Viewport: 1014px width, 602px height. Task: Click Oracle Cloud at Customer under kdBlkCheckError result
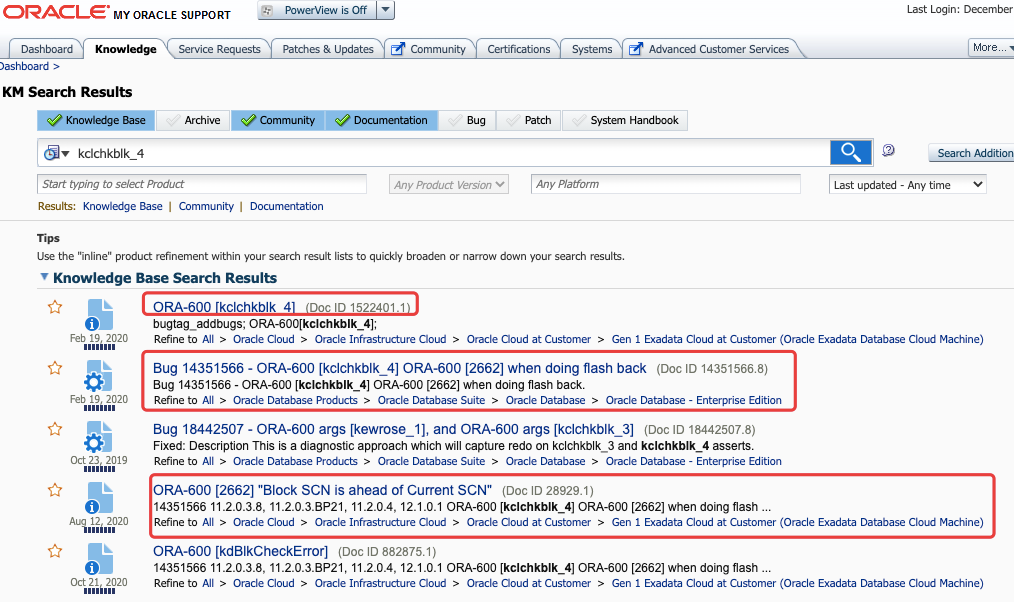tap(528, 583)
